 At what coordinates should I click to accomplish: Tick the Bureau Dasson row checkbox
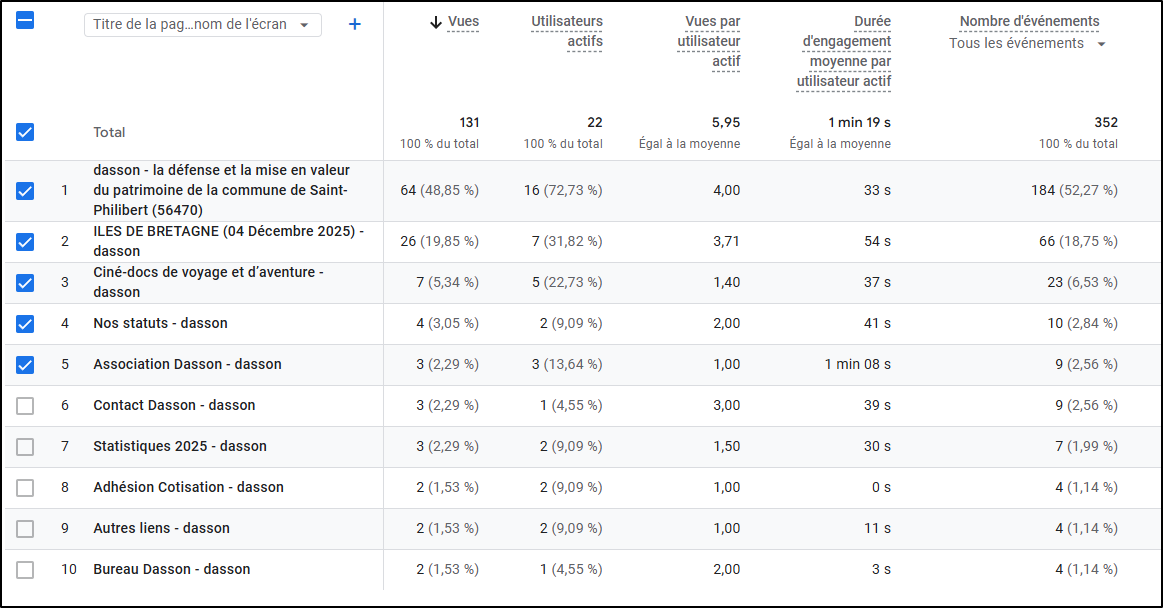pyautogui.click(x=25, y=569)
